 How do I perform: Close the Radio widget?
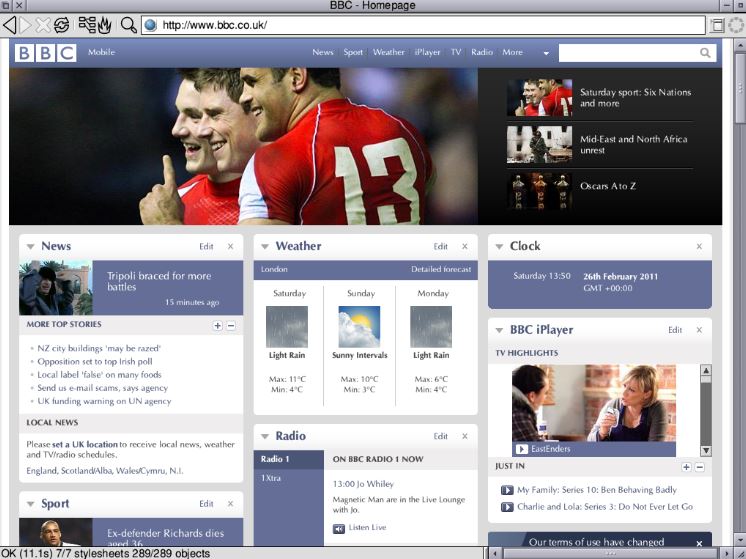click(x=465, y=436)
